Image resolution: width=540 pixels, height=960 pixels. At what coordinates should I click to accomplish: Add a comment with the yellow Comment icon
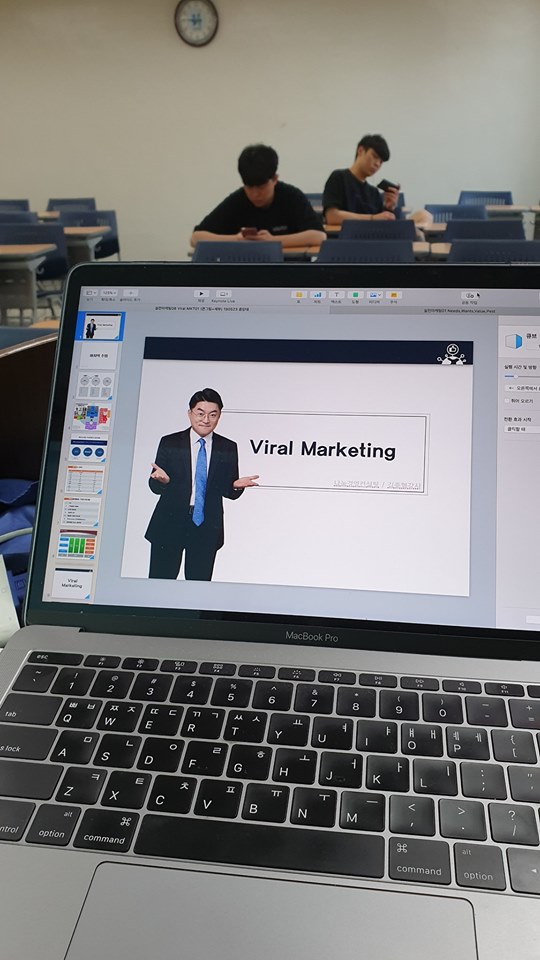tap(394, 294)
